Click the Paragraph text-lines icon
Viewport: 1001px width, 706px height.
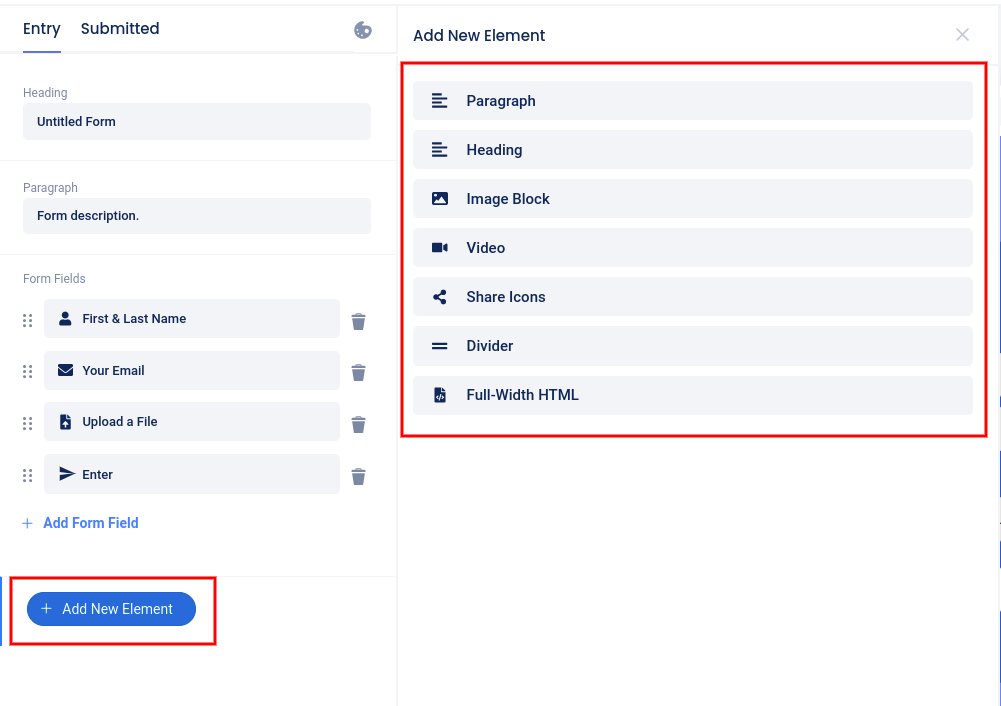tap(439, 101)
